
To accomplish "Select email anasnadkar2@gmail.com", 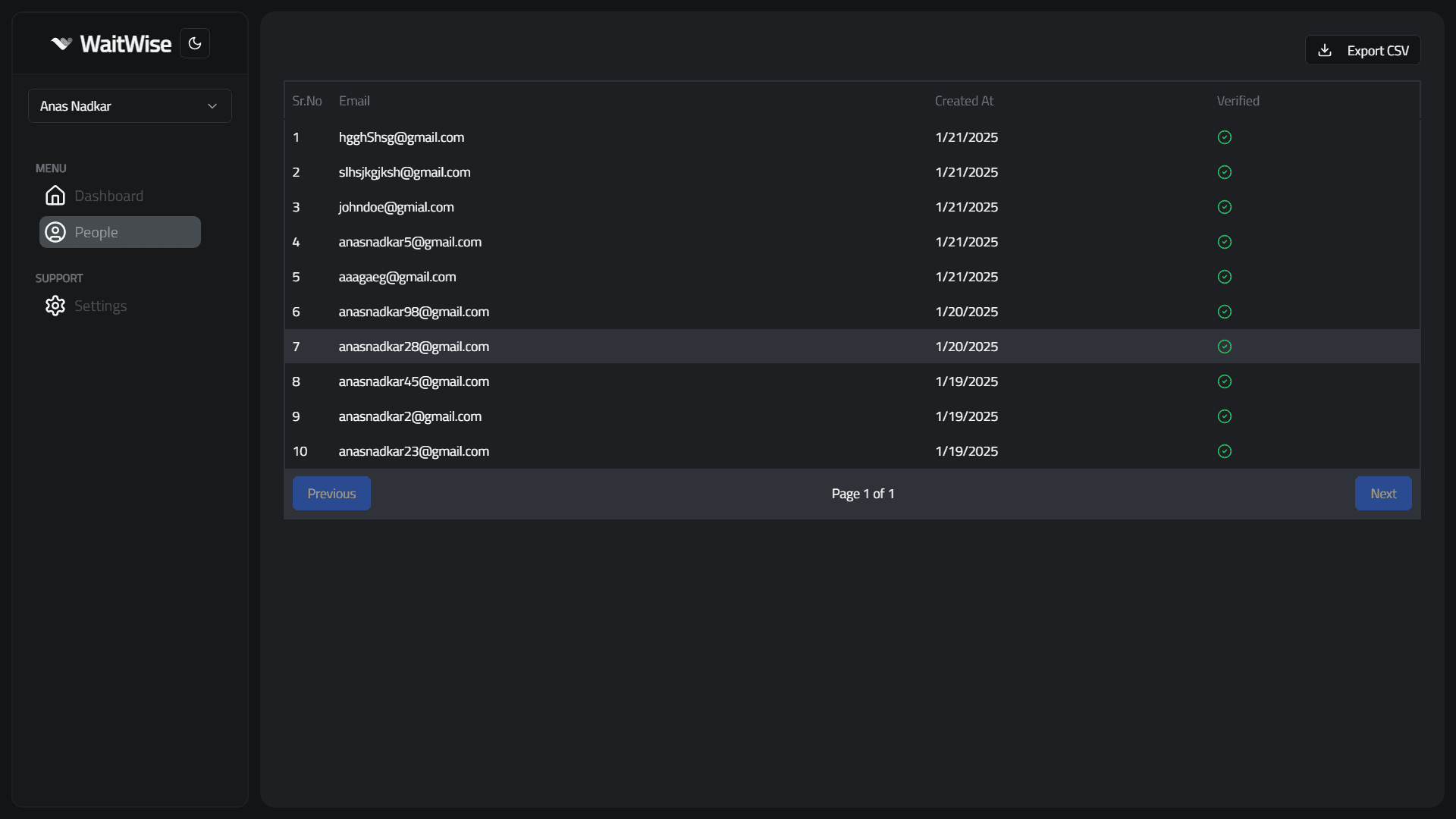I will tap(409, 416).
